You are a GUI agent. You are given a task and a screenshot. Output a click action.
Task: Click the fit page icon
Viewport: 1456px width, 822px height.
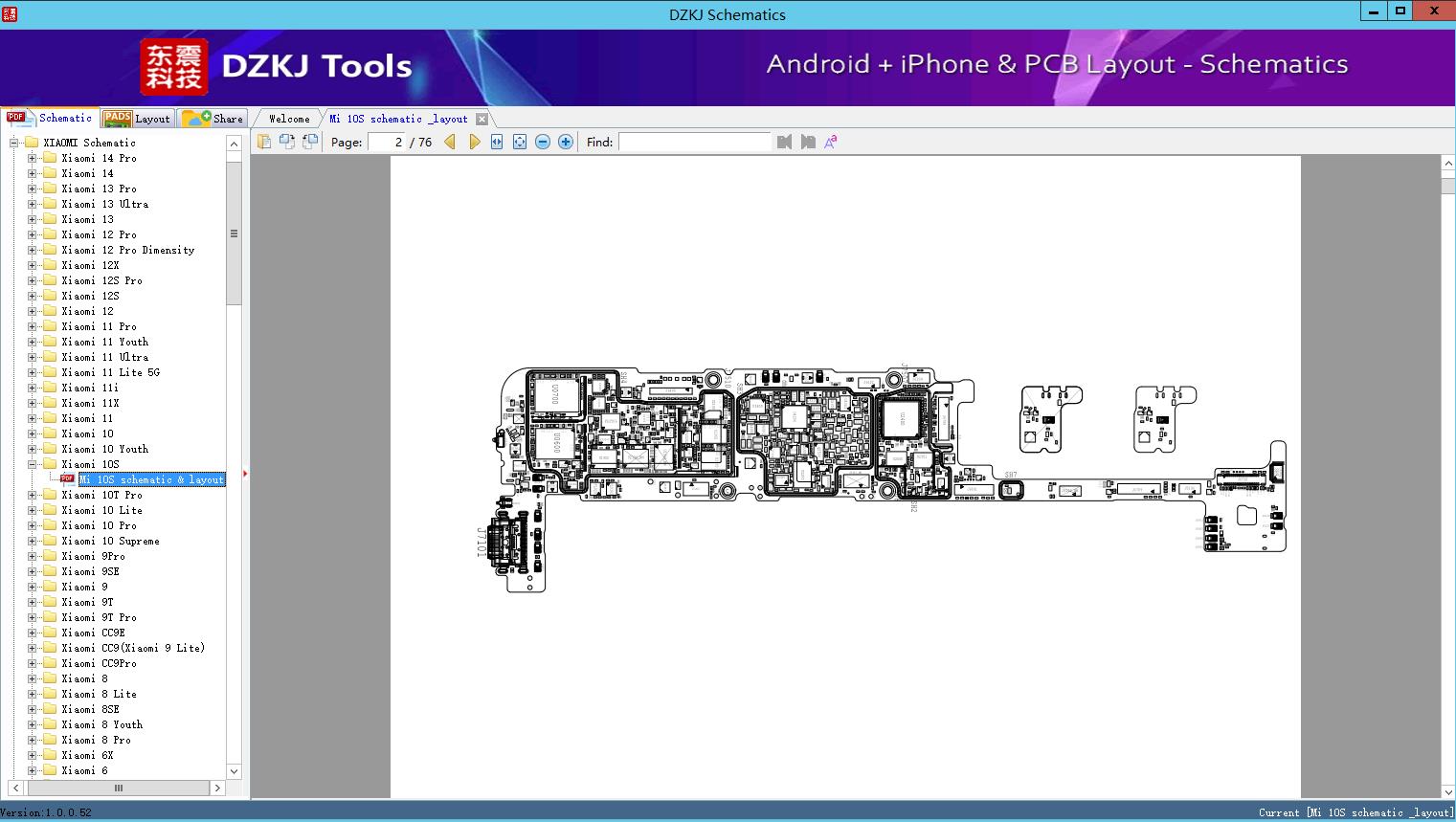[x=520, y=142]
